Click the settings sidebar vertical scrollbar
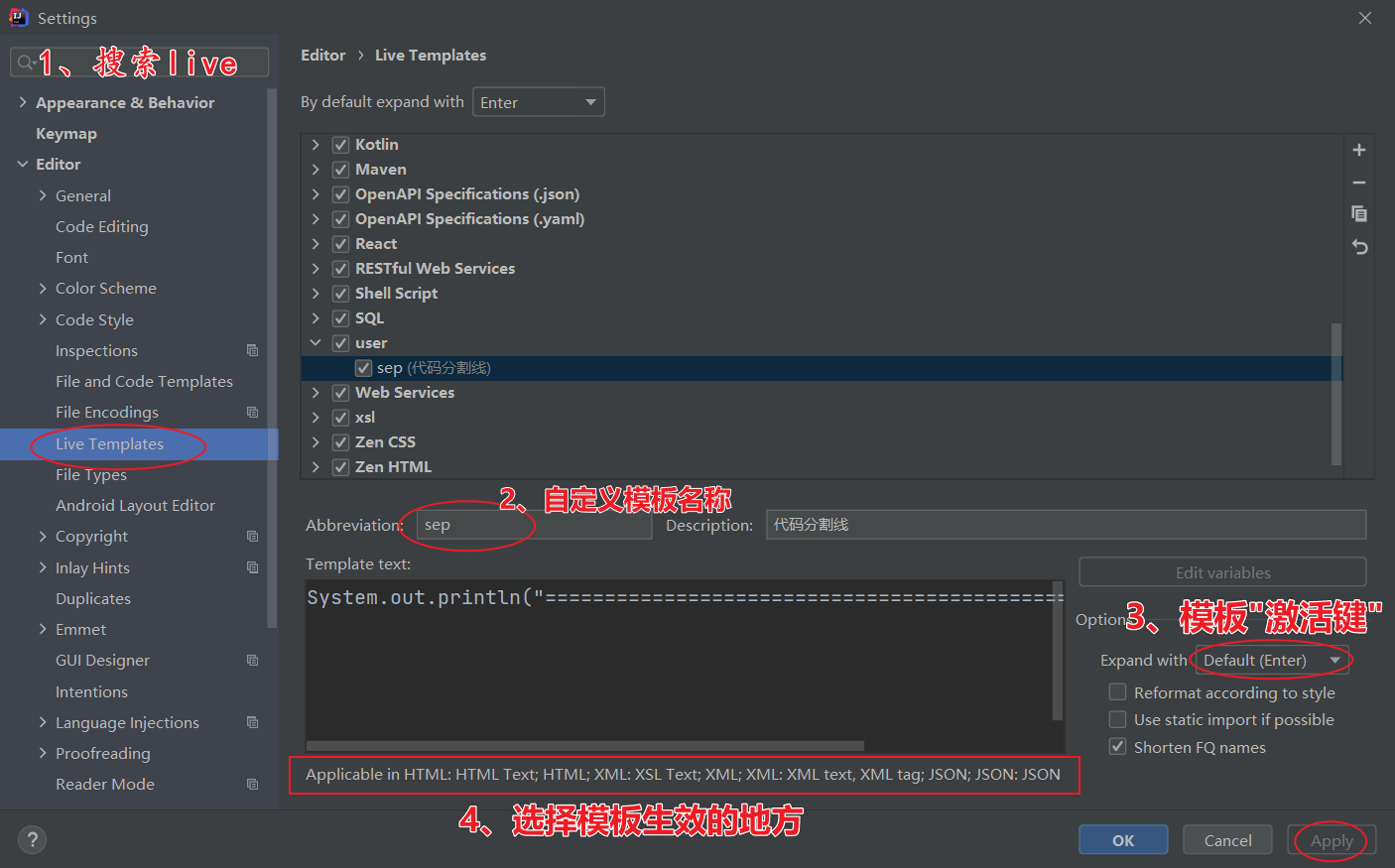Viewport: 1395px width, 868px height. tap(272, 357)
